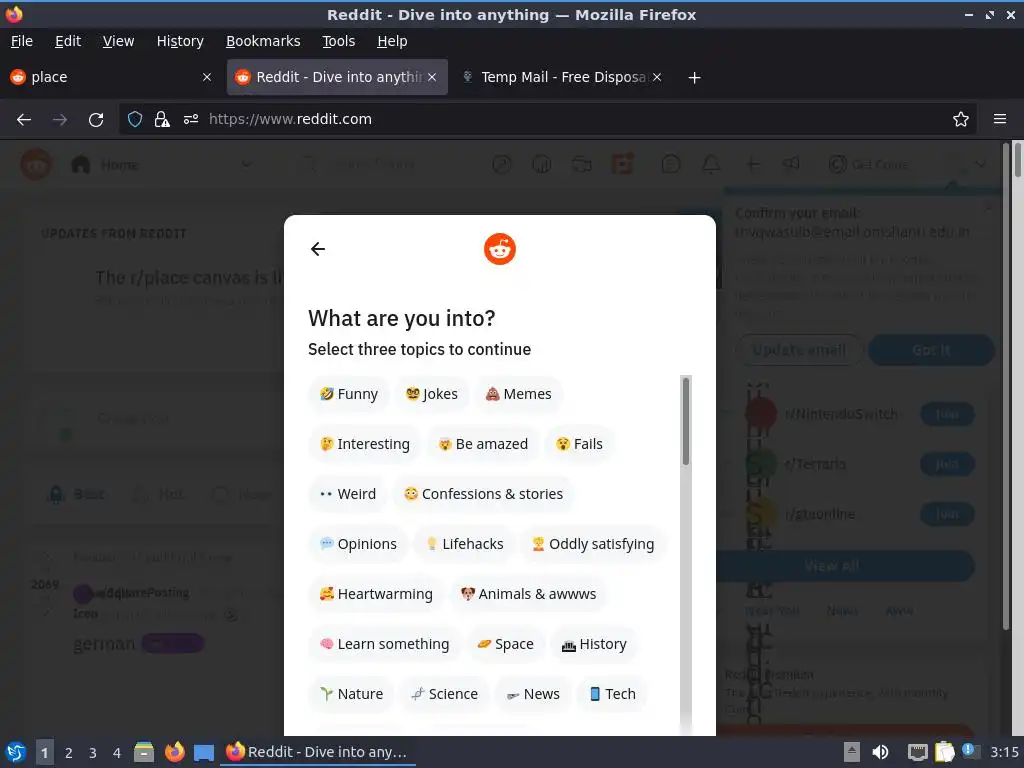This screenshot has height=768, width=1024.
Task: Toggle the Be amazed topic
Action: [x=483, y=444]
